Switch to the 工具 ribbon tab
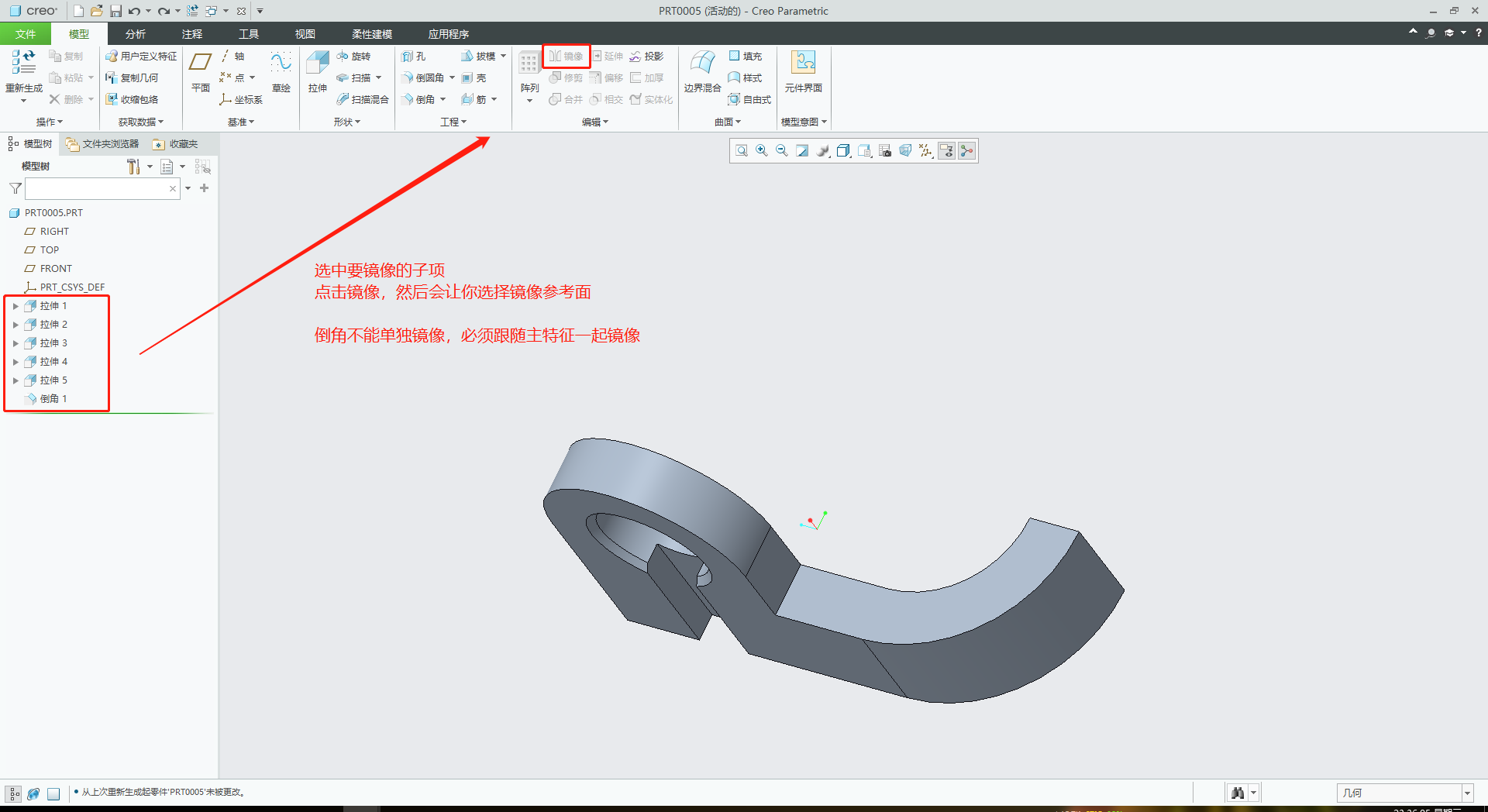The image size is (1488, 812). (x=249, y=34)
